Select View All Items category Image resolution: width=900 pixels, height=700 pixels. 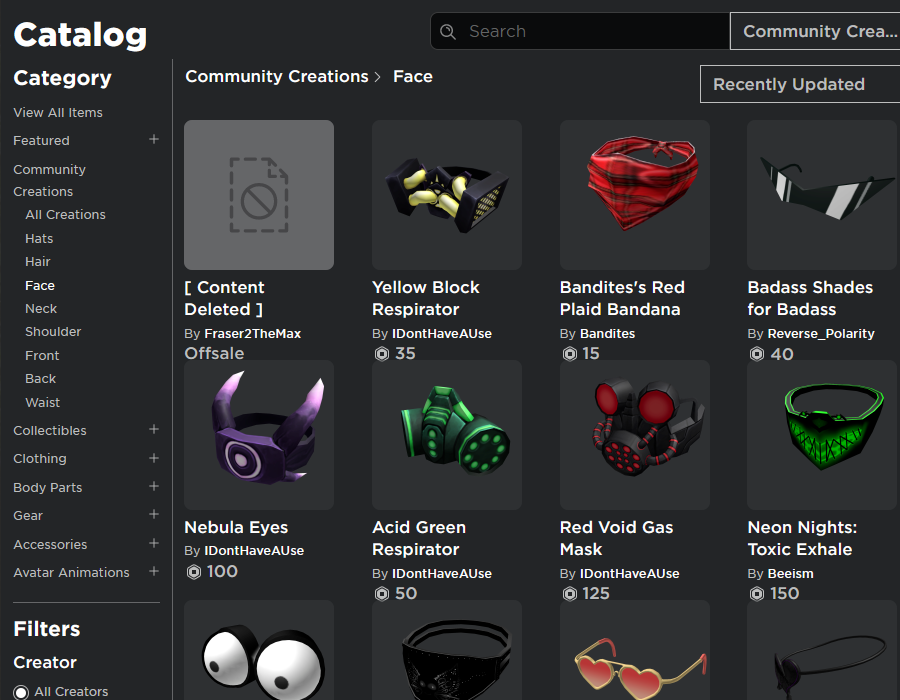(58, 112)
